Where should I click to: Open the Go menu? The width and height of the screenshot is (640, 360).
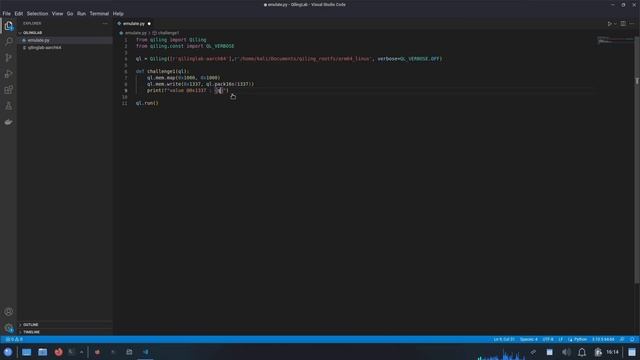(70, 13)
